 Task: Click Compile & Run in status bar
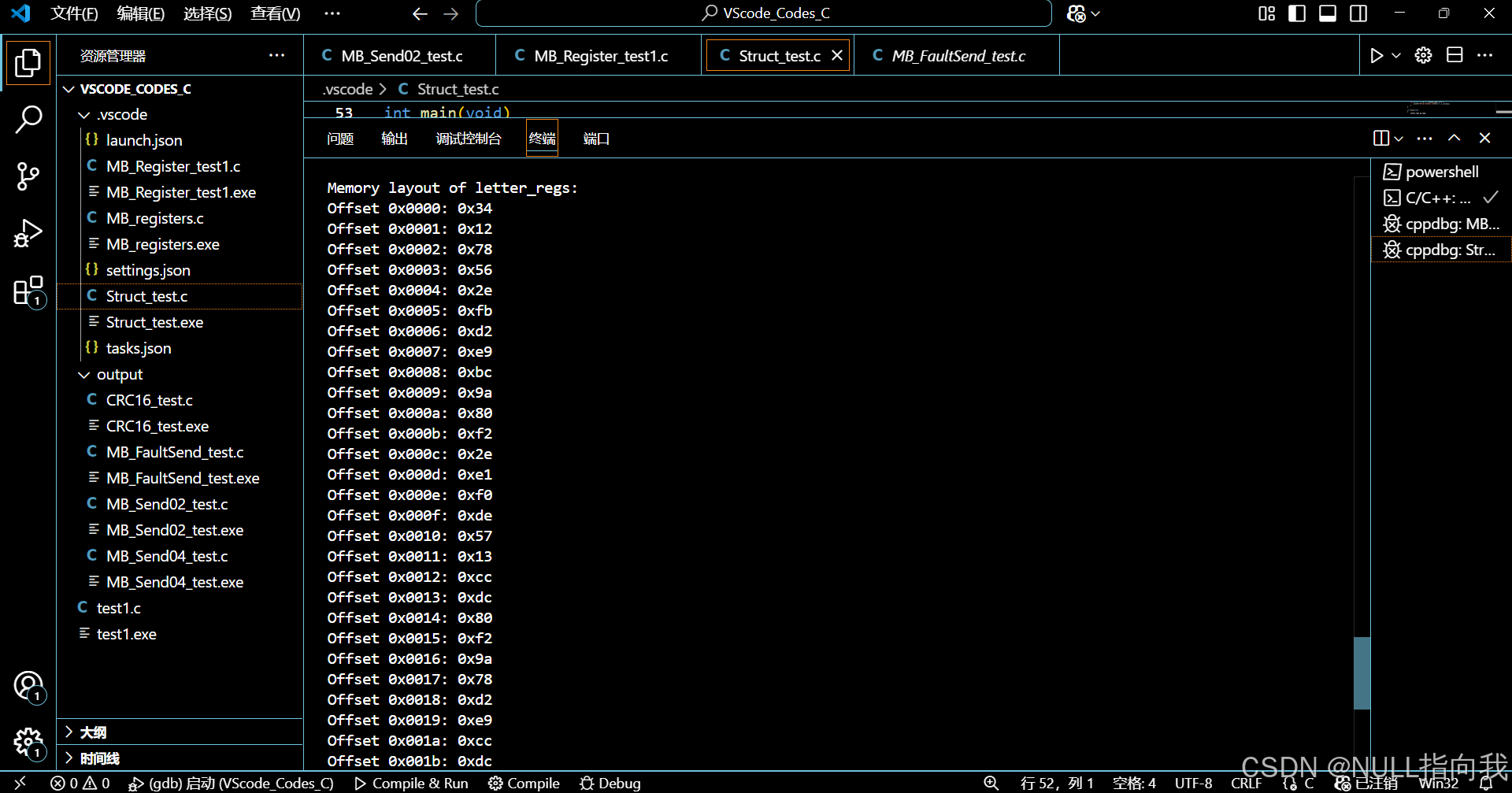411,783
